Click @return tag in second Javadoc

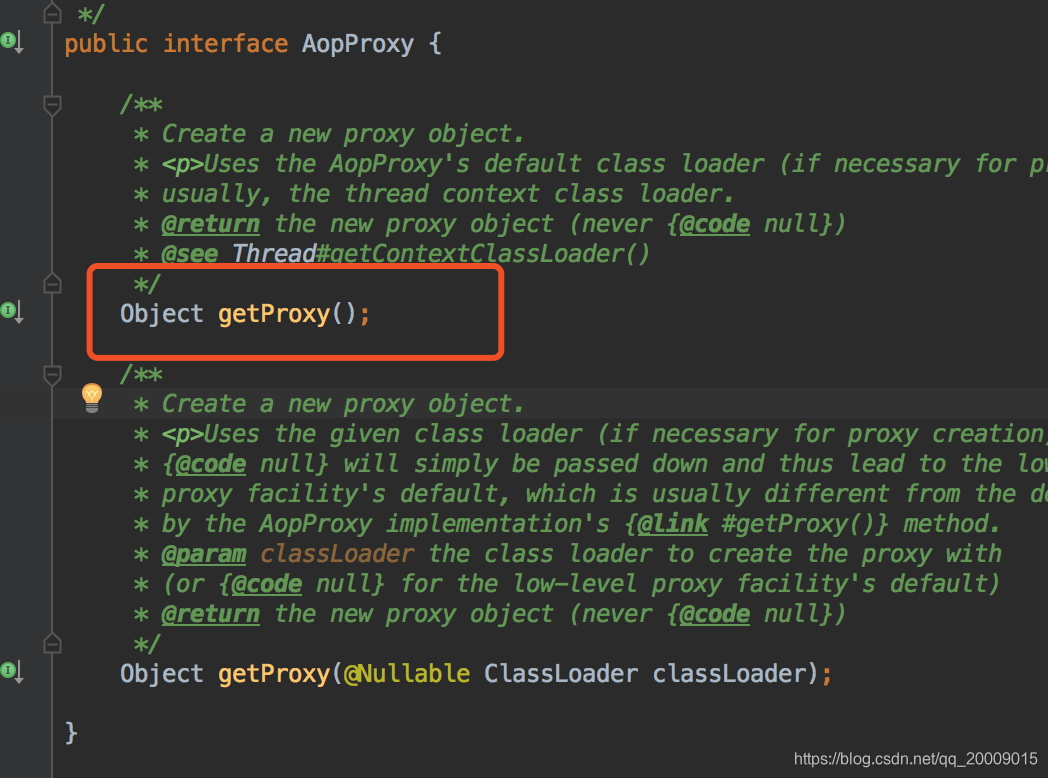(x=211, y=614)
